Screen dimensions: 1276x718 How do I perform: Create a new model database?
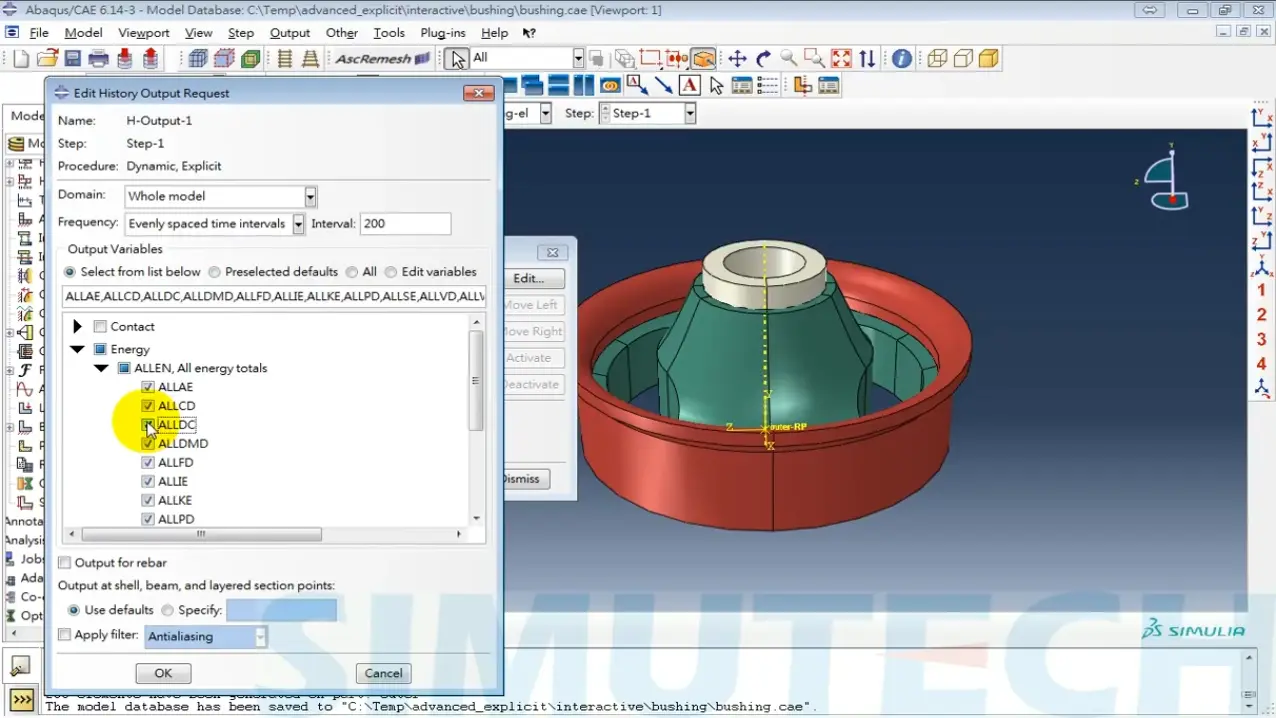21,59
